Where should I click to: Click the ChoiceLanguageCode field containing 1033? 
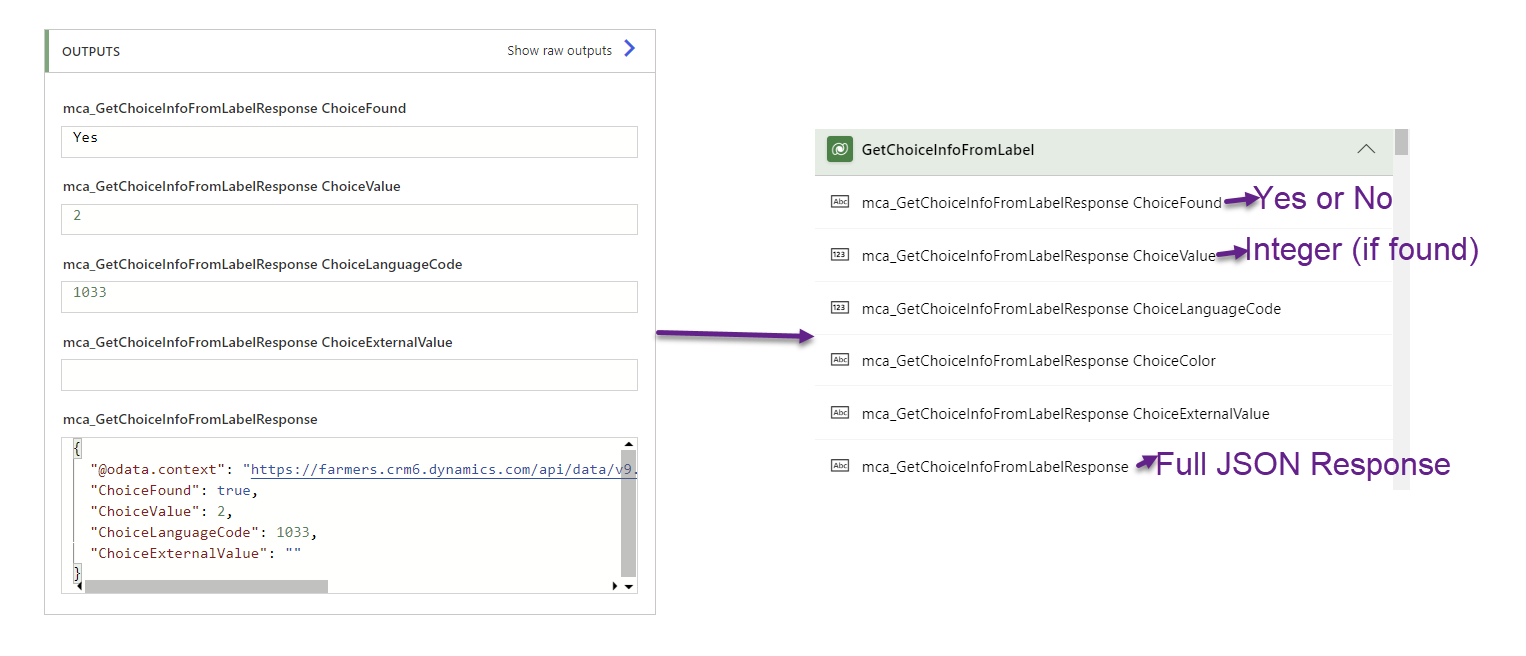[348, 296]
